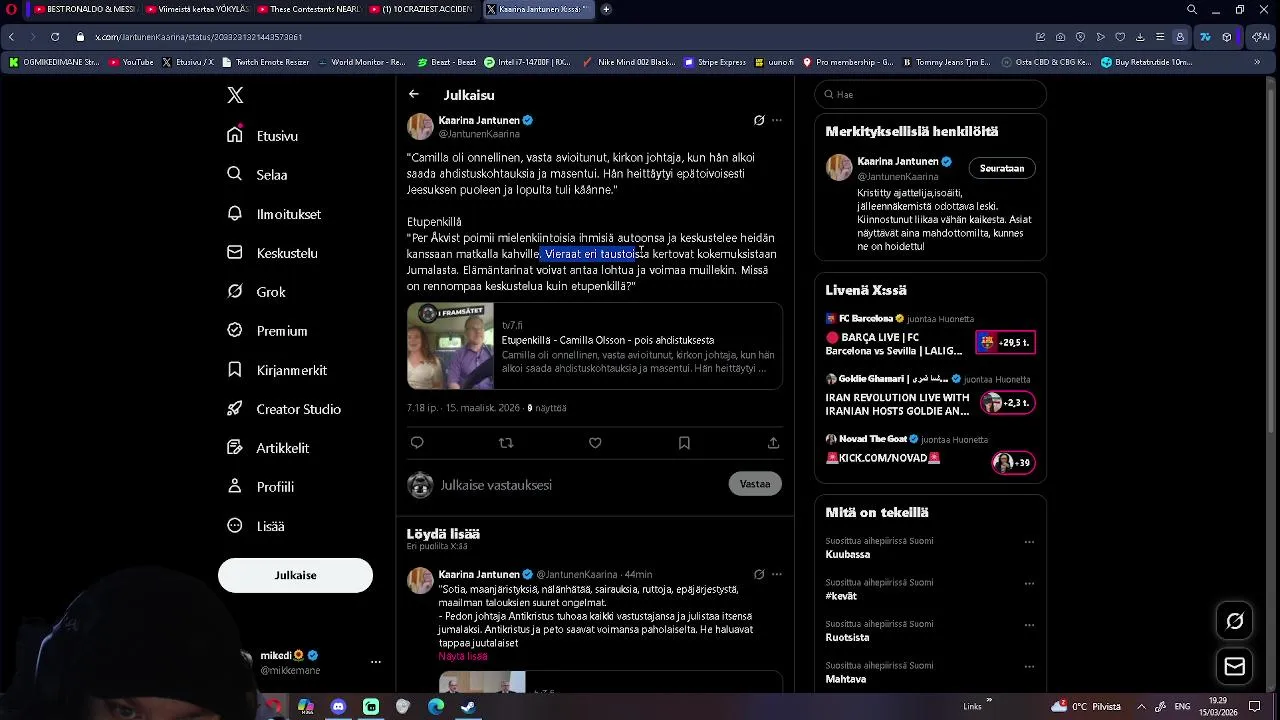Image resolution: width=1280 pixels, height=720 pixels.
Task: Open KICK.COM/NOVAD live item
Action: 930,452
